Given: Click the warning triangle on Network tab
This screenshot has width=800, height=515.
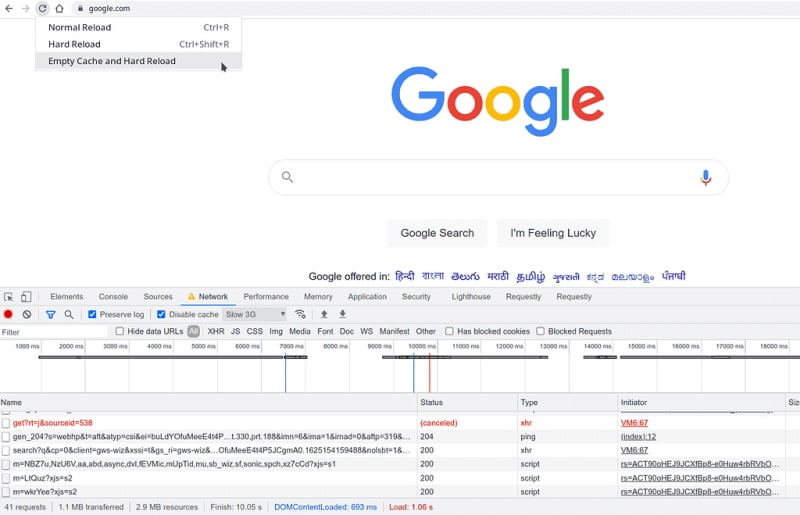Looking at the screenshot, I should [191, 297].
